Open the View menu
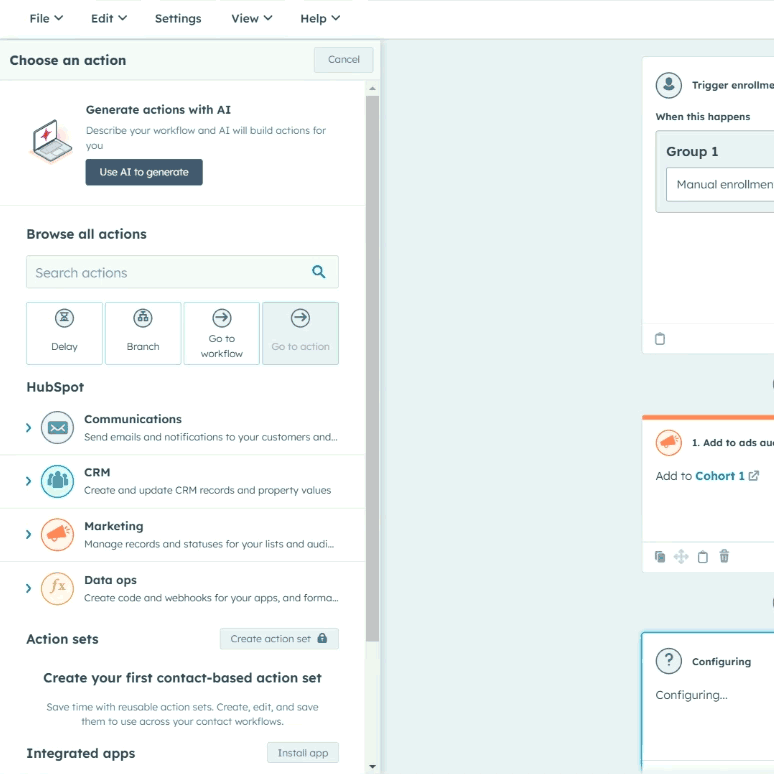 pyautogui.click(x=252, y=18)
